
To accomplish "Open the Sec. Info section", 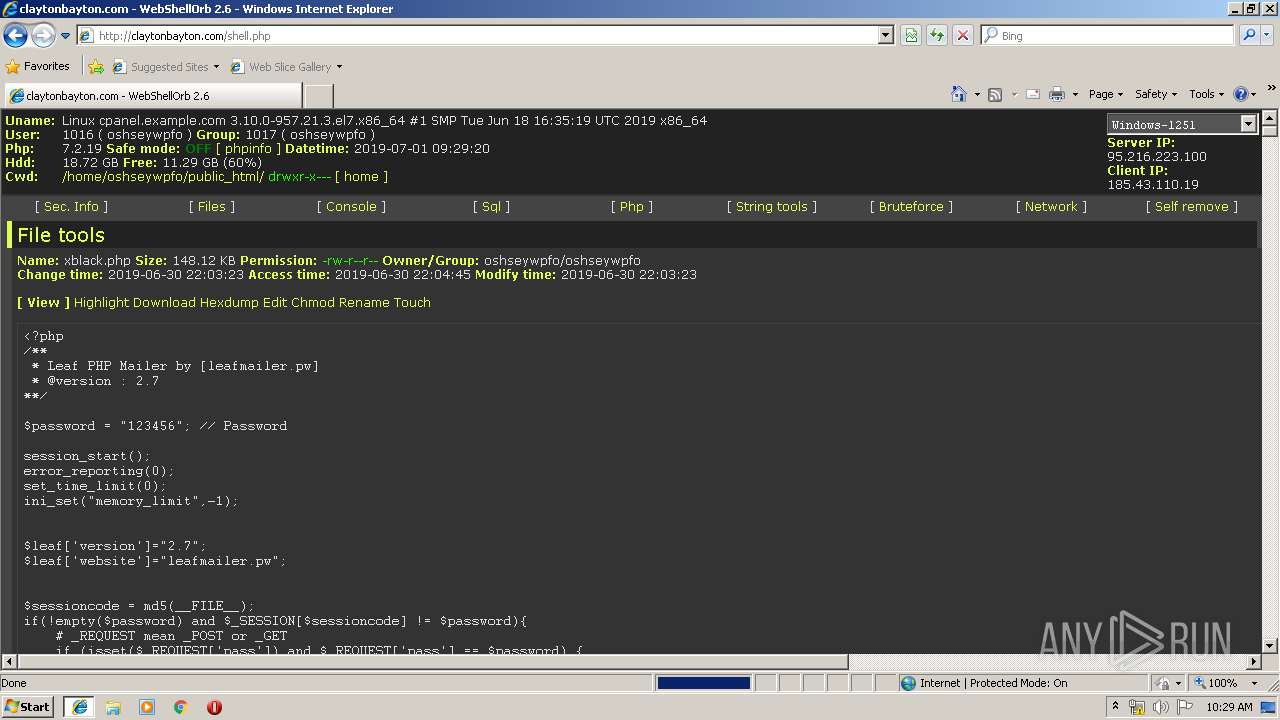I will [71, 206].
